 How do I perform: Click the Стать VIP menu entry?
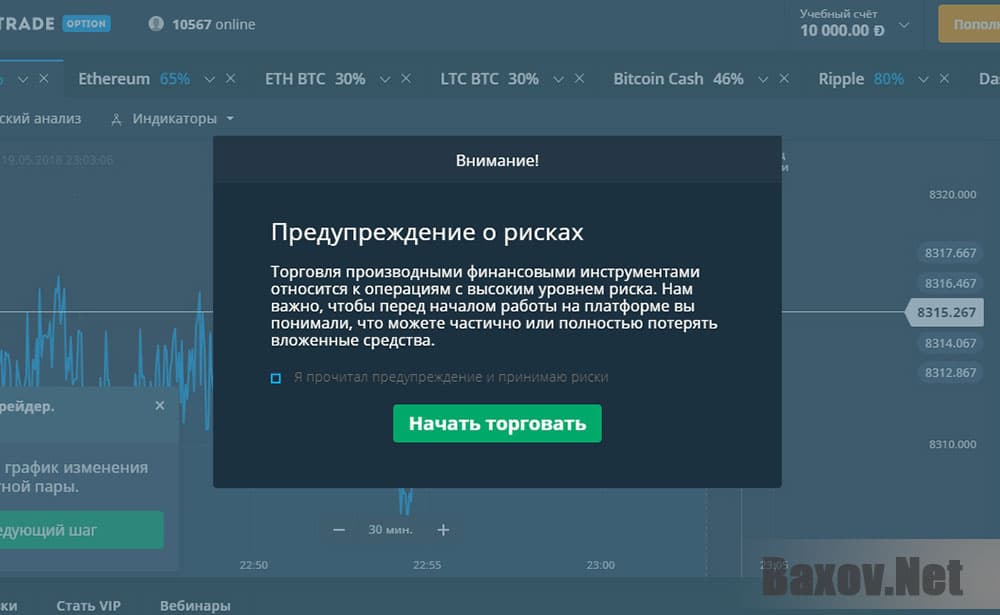88,605
